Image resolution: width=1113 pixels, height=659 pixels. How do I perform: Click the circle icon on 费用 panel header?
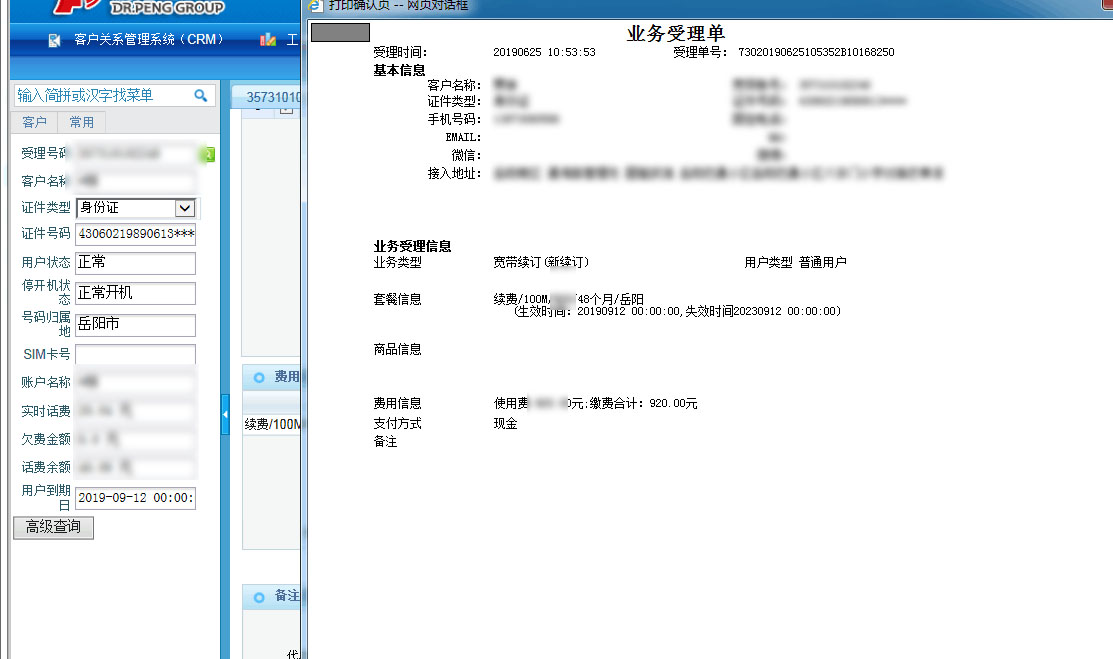(x=259, y=377)
